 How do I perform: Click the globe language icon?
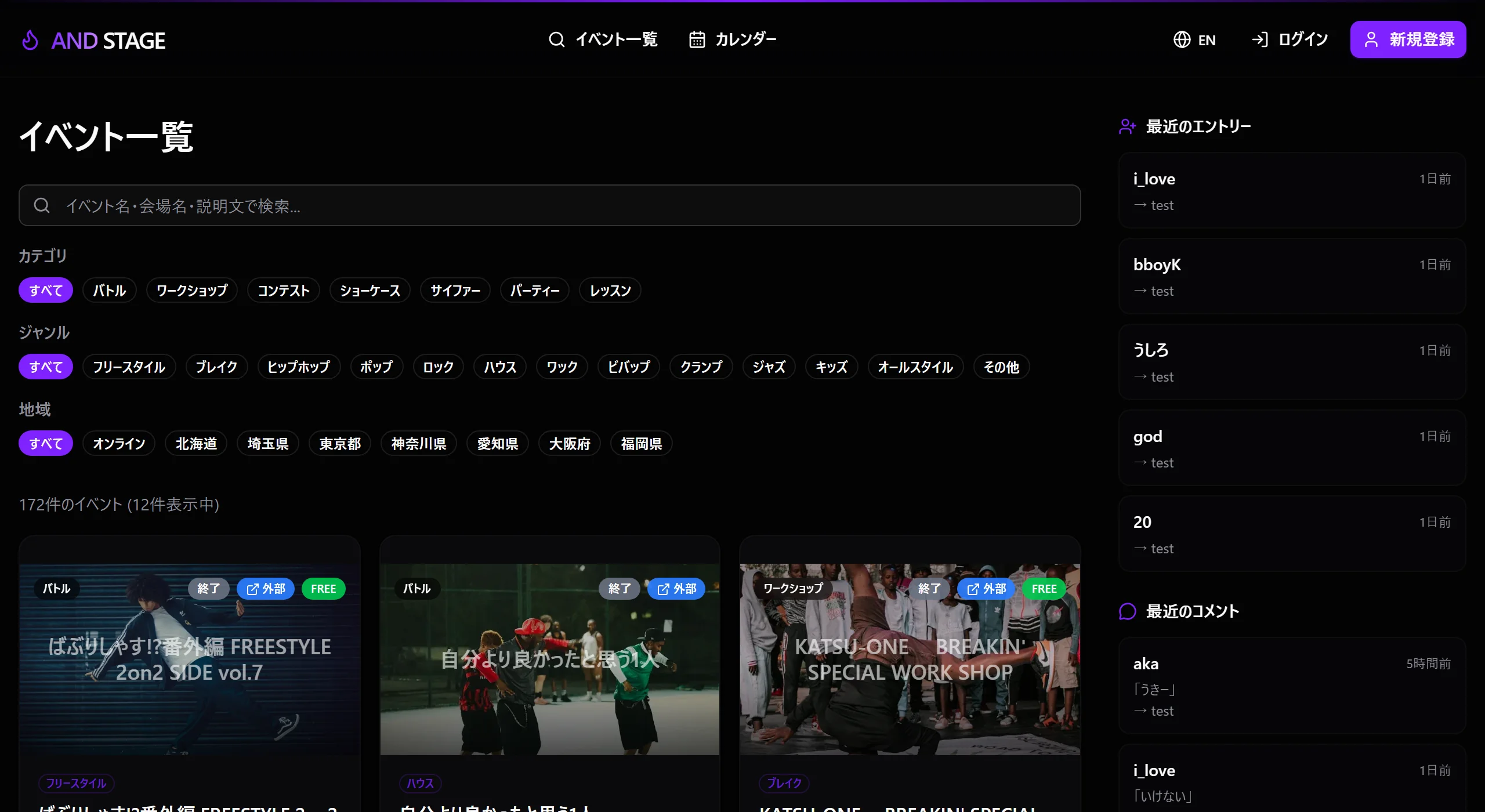[x=1182, y=39]
